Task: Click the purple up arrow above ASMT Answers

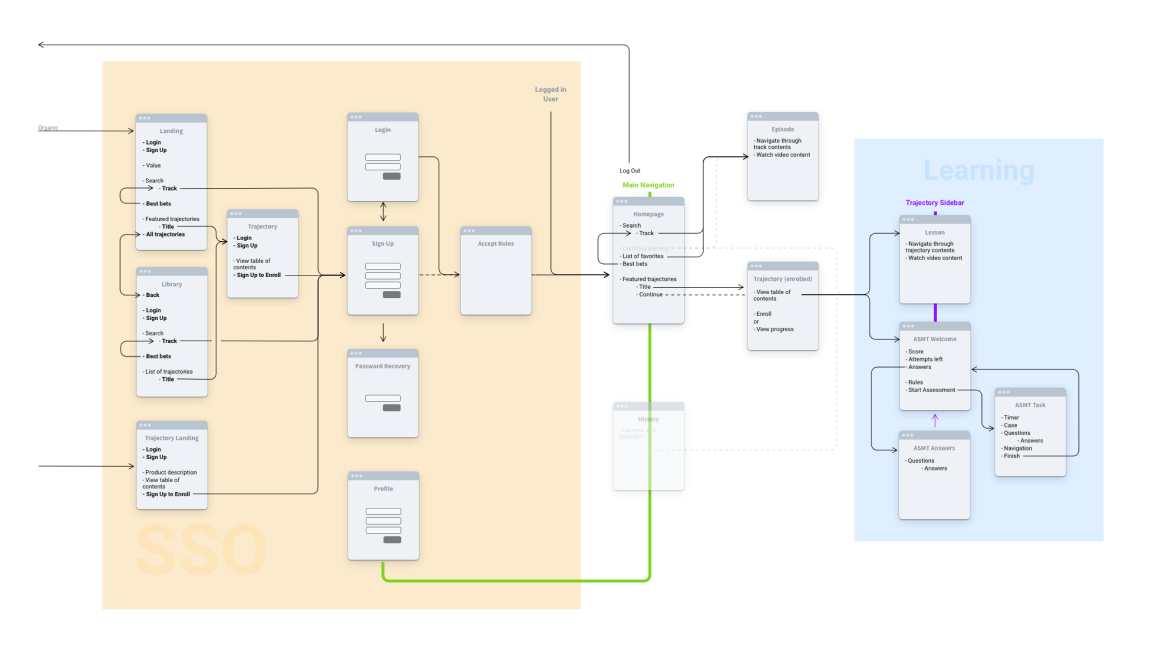Action: point(935,420)
